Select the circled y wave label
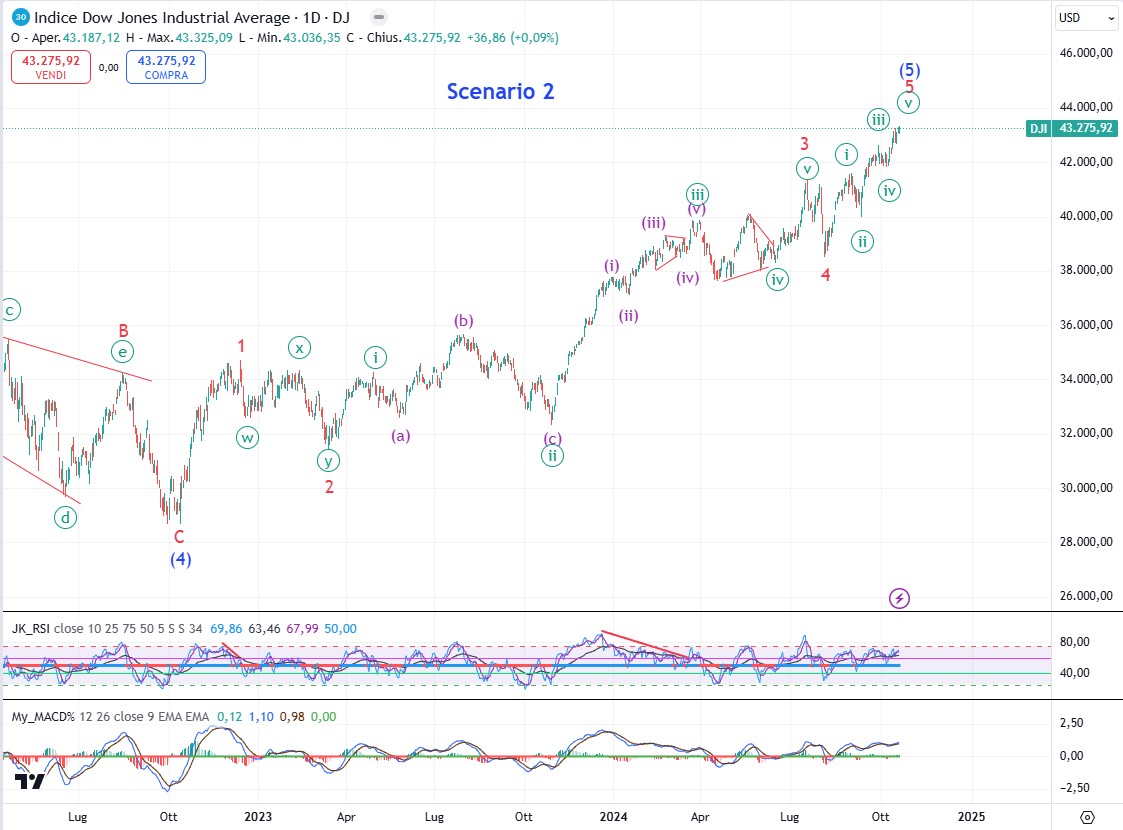The height and width of the screenshot is (830, 1123). click(328, 460)
